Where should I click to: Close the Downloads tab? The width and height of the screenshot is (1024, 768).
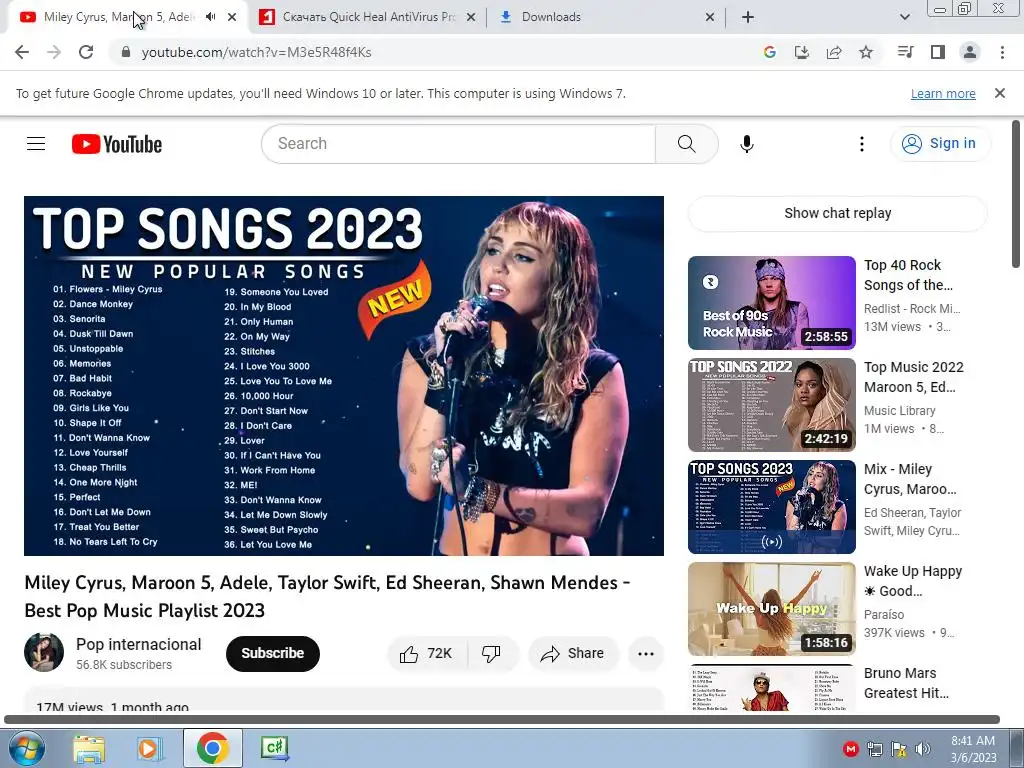(710, 17)
